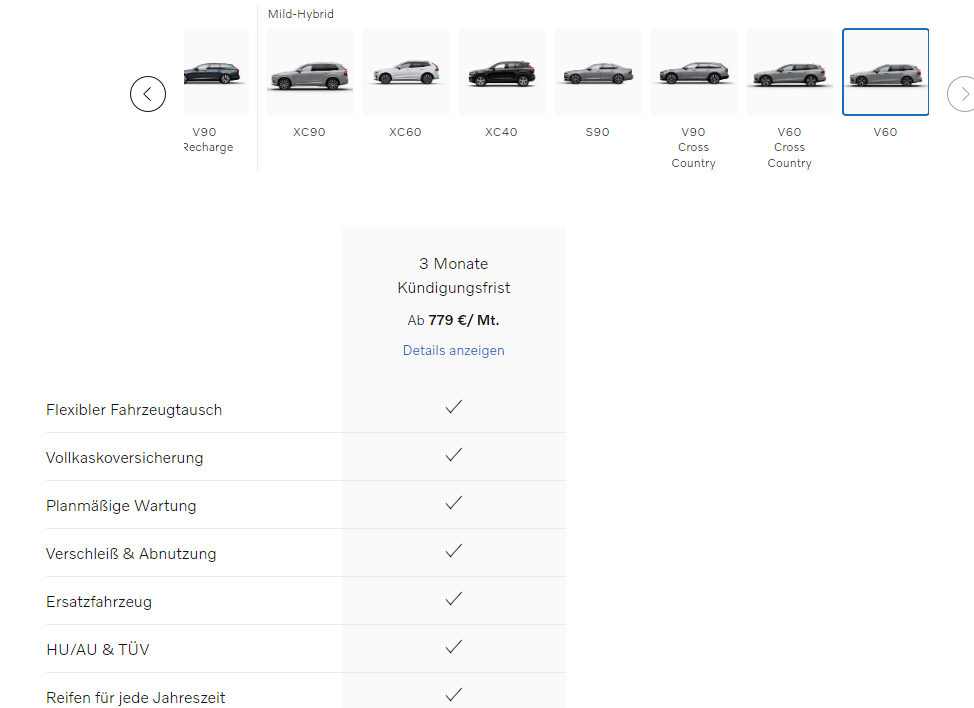Click the XC60 model label
The height and width of the screenshot is (708, 974).
click(405, 132)
